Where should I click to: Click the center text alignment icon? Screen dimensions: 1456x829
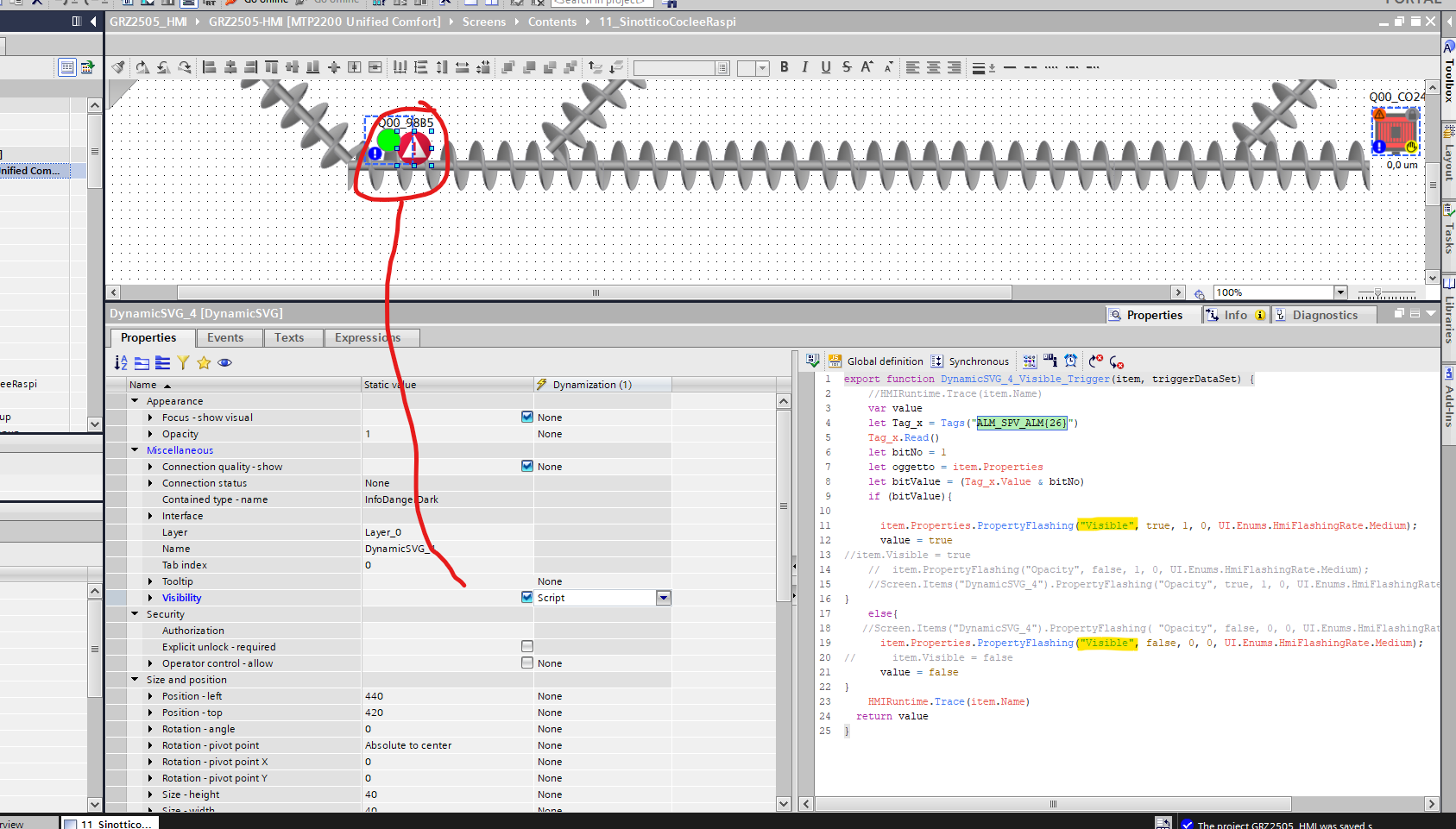tap(933, 67)
